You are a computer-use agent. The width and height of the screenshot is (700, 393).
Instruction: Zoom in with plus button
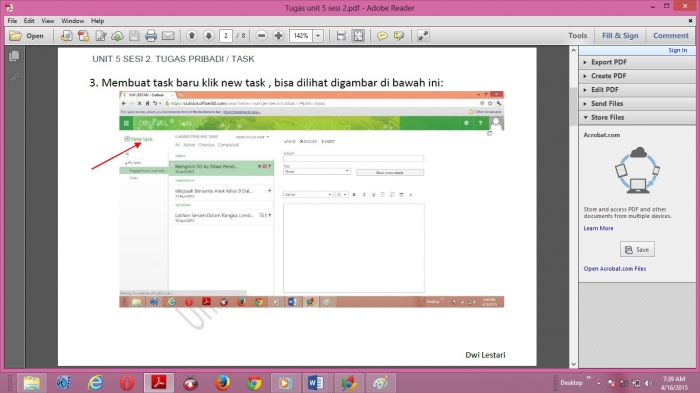[x=278, y=36]
